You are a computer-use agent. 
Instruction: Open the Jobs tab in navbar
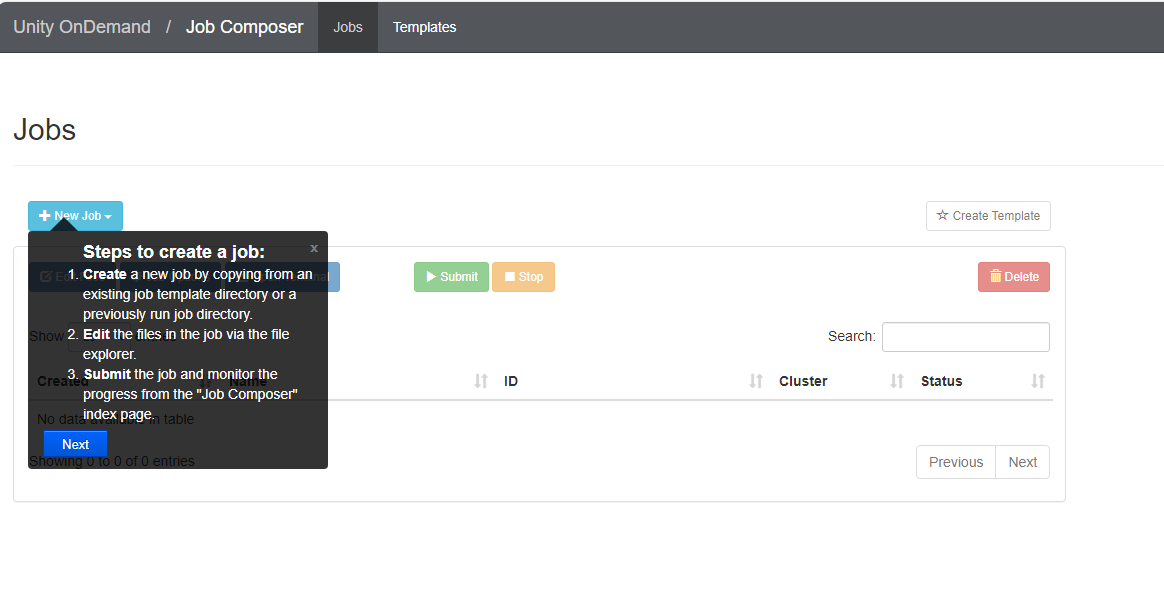pyautogui.click(x=348, y=27)
